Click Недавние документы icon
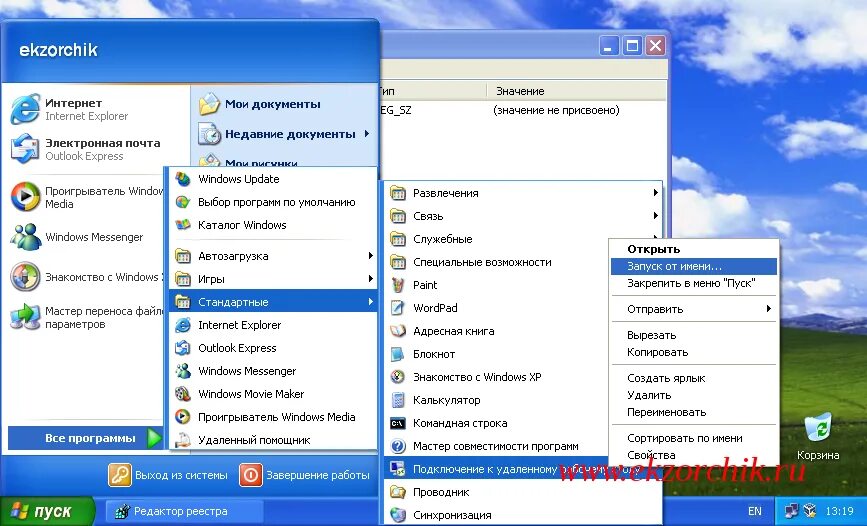Image resolution: width=867 pixels, height=526 pixels. pos(210,134)
